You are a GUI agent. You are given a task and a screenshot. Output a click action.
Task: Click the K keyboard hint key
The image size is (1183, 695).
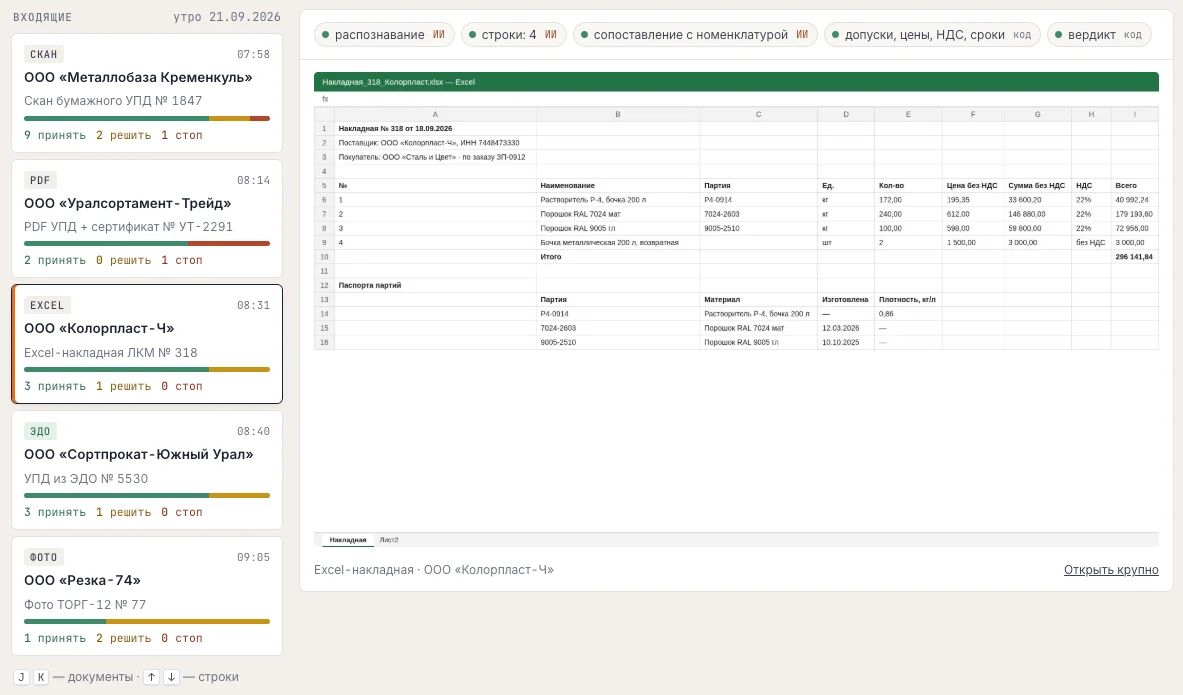point(41,677)
